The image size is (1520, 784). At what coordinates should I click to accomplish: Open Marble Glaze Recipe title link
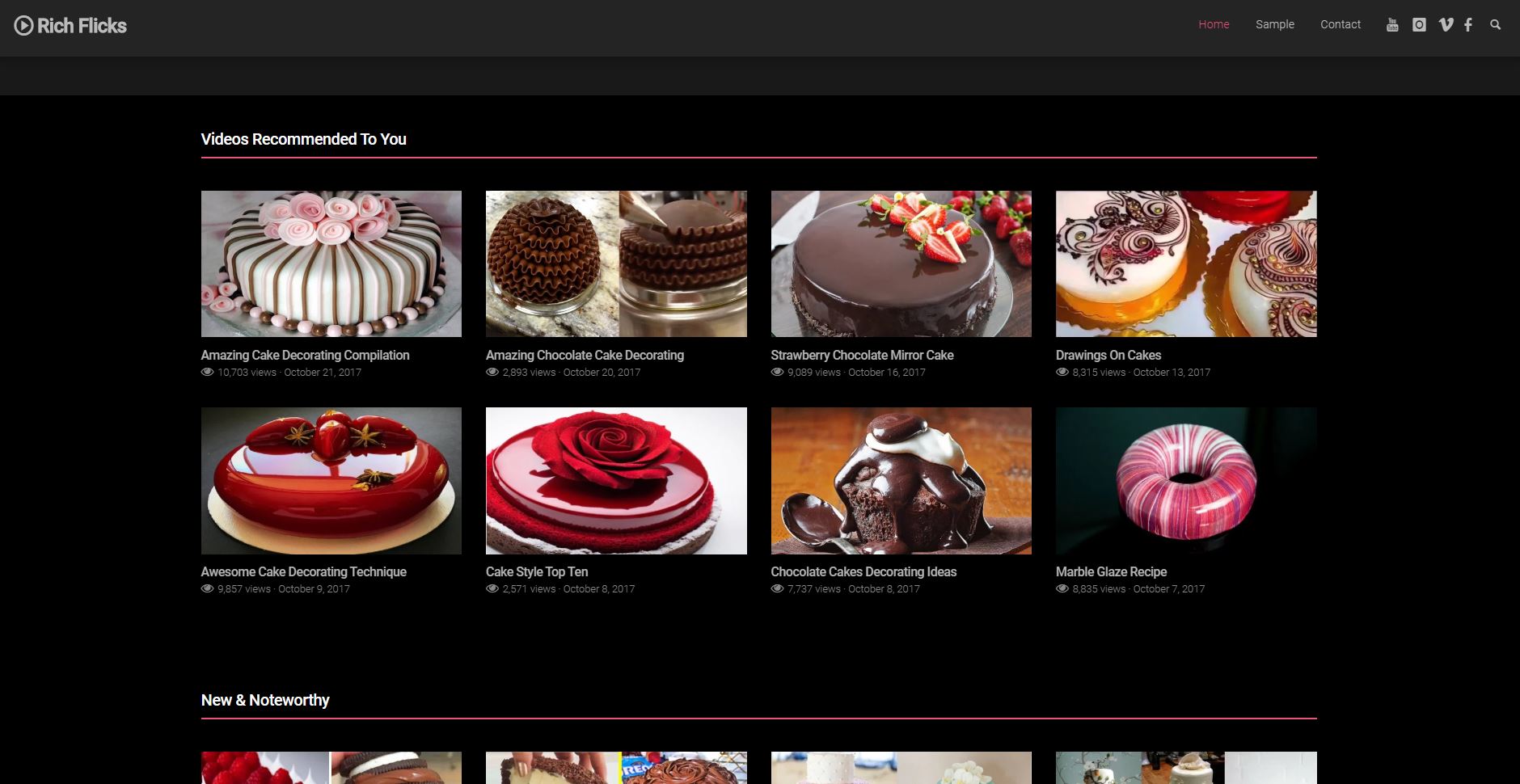pyautogui.click(x=1111, y=571)
